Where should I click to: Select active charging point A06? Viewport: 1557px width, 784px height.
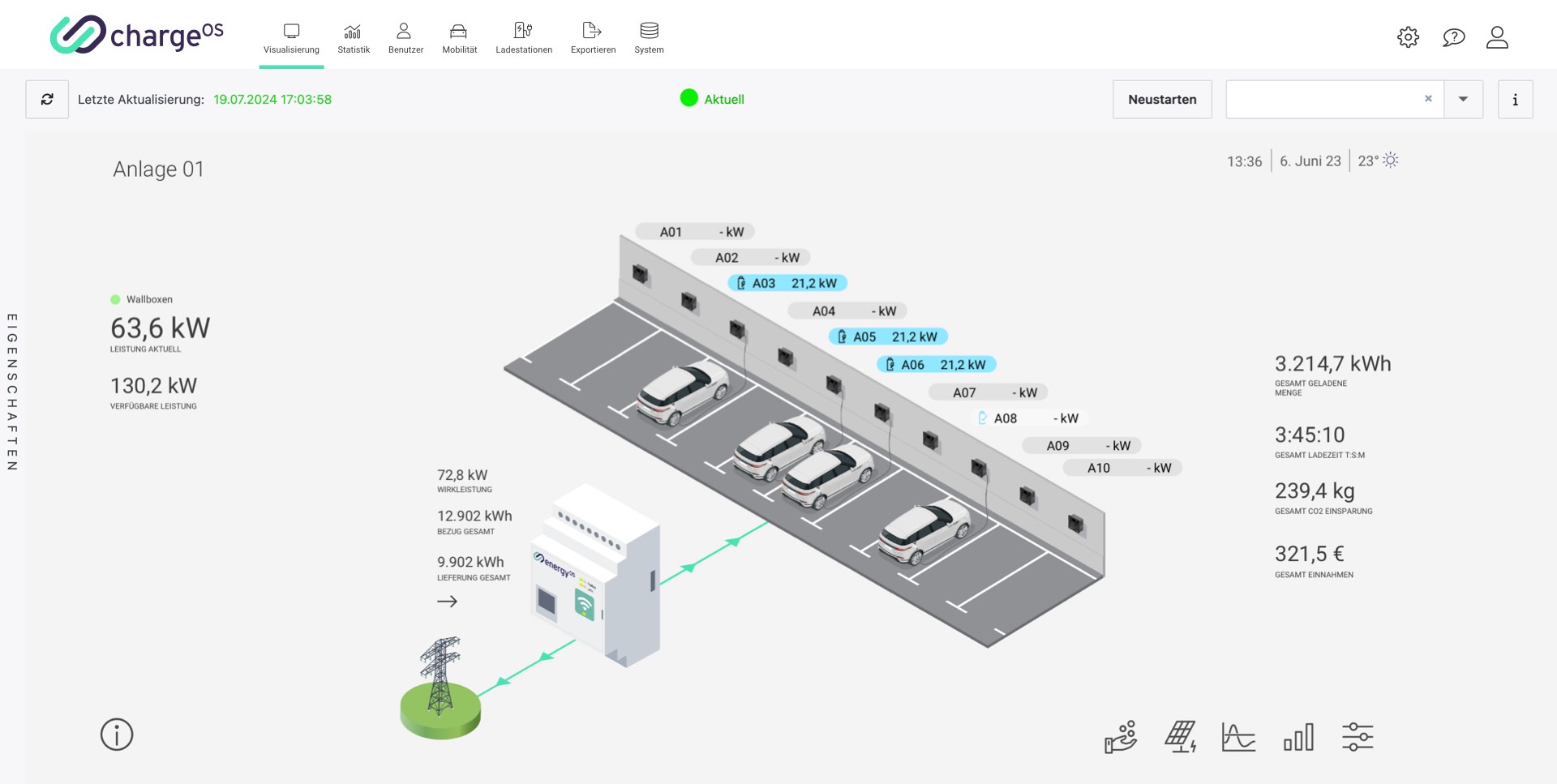[937, 365]
